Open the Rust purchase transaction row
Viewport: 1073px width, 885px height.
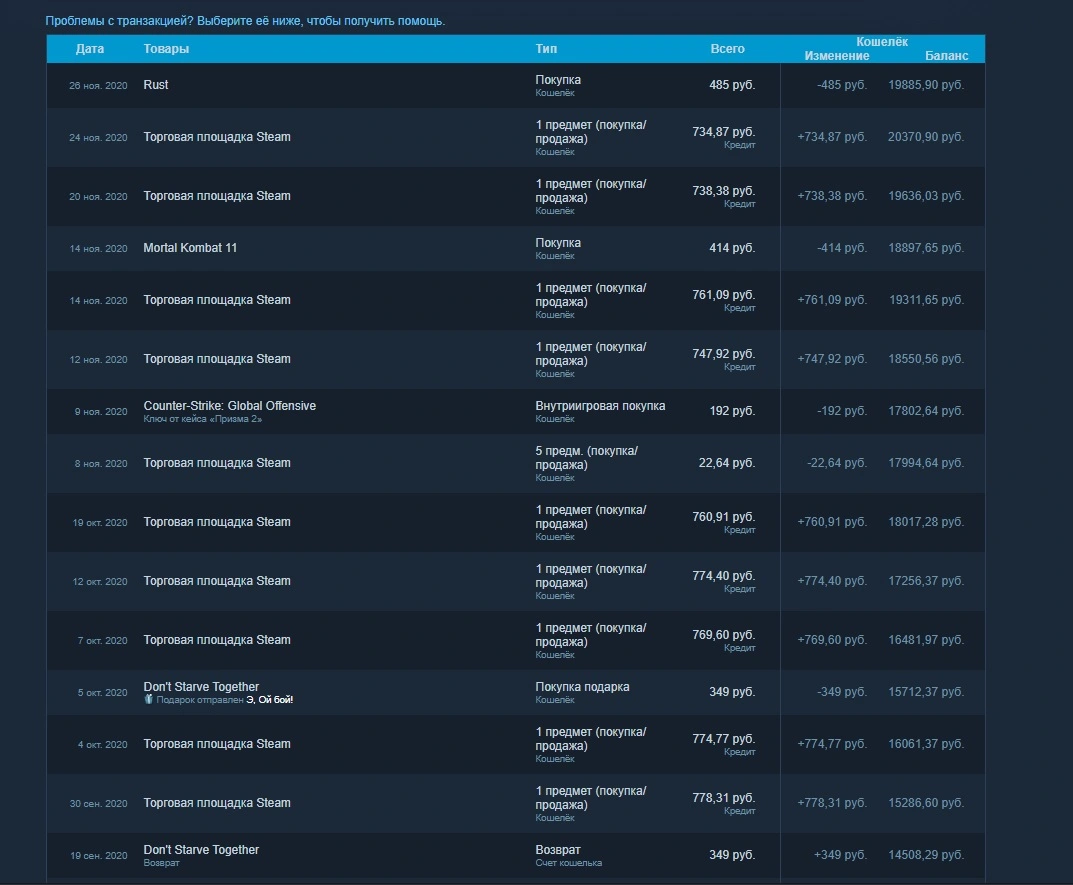click(x=515, y=85)
